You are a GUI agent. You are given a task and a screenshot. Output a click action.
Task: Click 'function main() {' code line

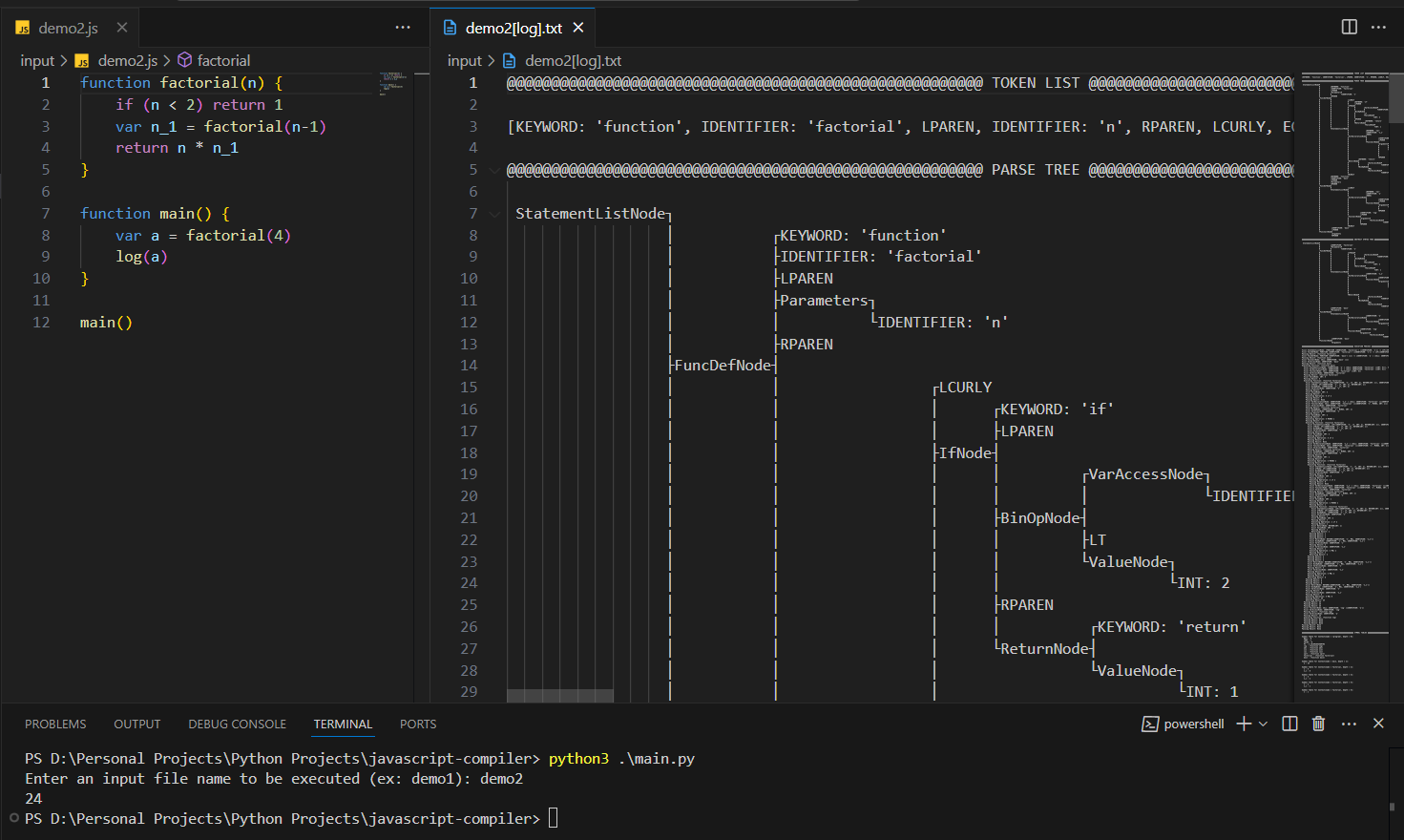coord(155,214)
